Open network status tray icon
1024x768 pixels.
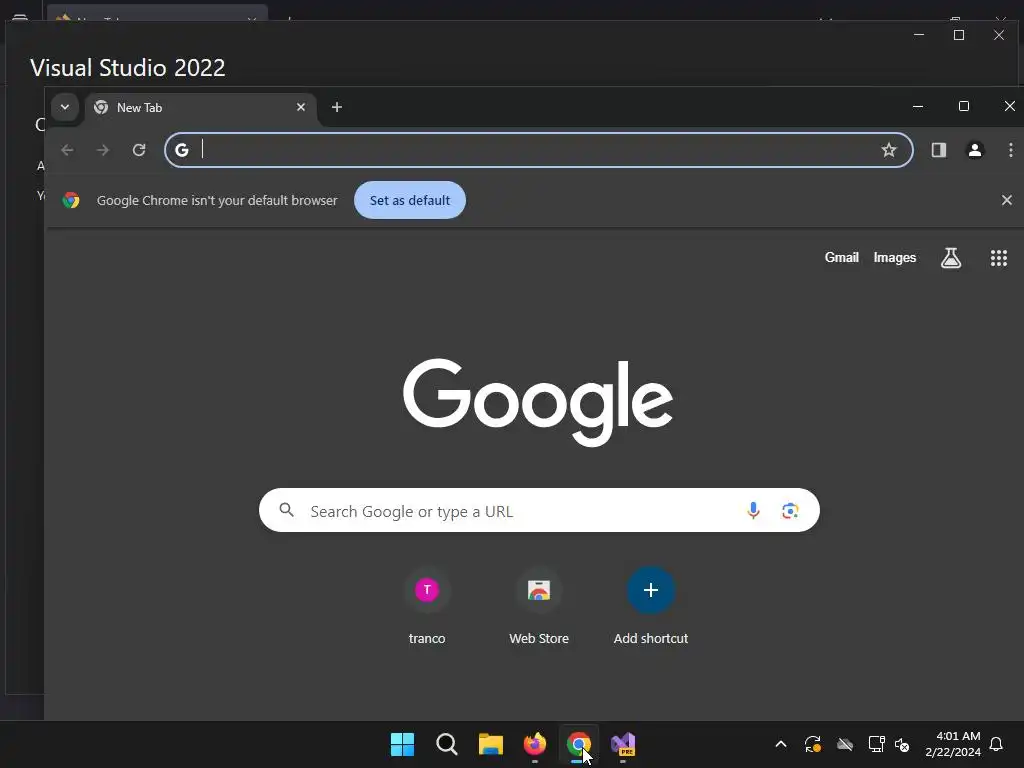pos(876,744)
